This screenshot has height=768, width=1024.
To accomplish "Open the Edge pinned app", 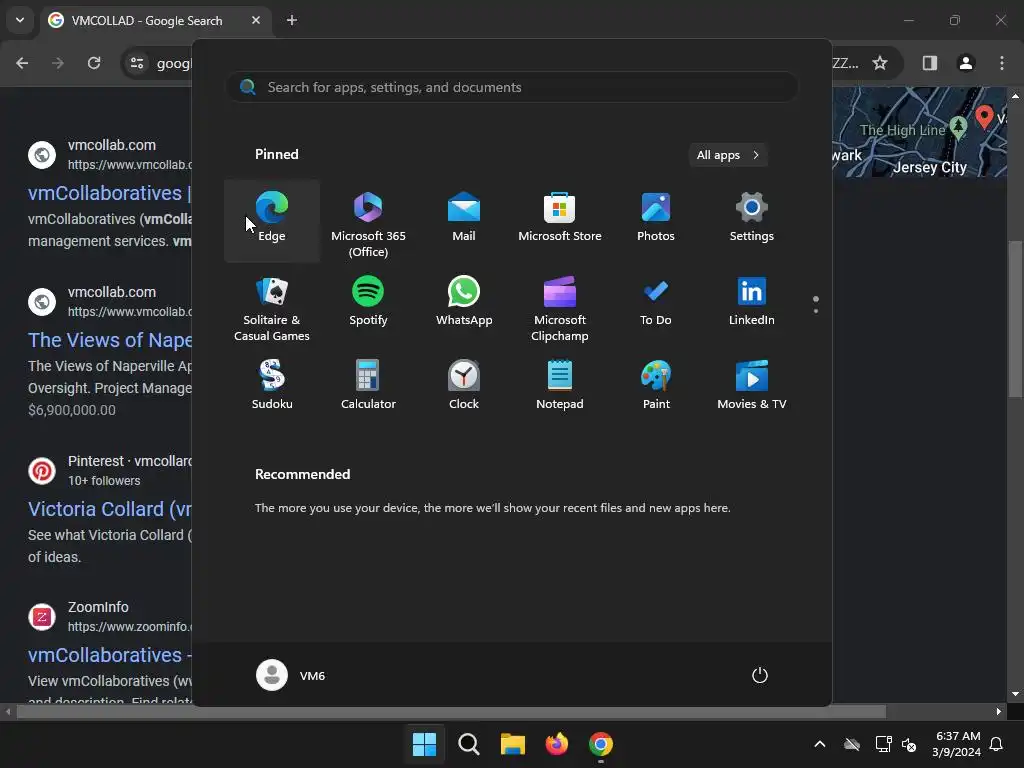I will [272, 221].
